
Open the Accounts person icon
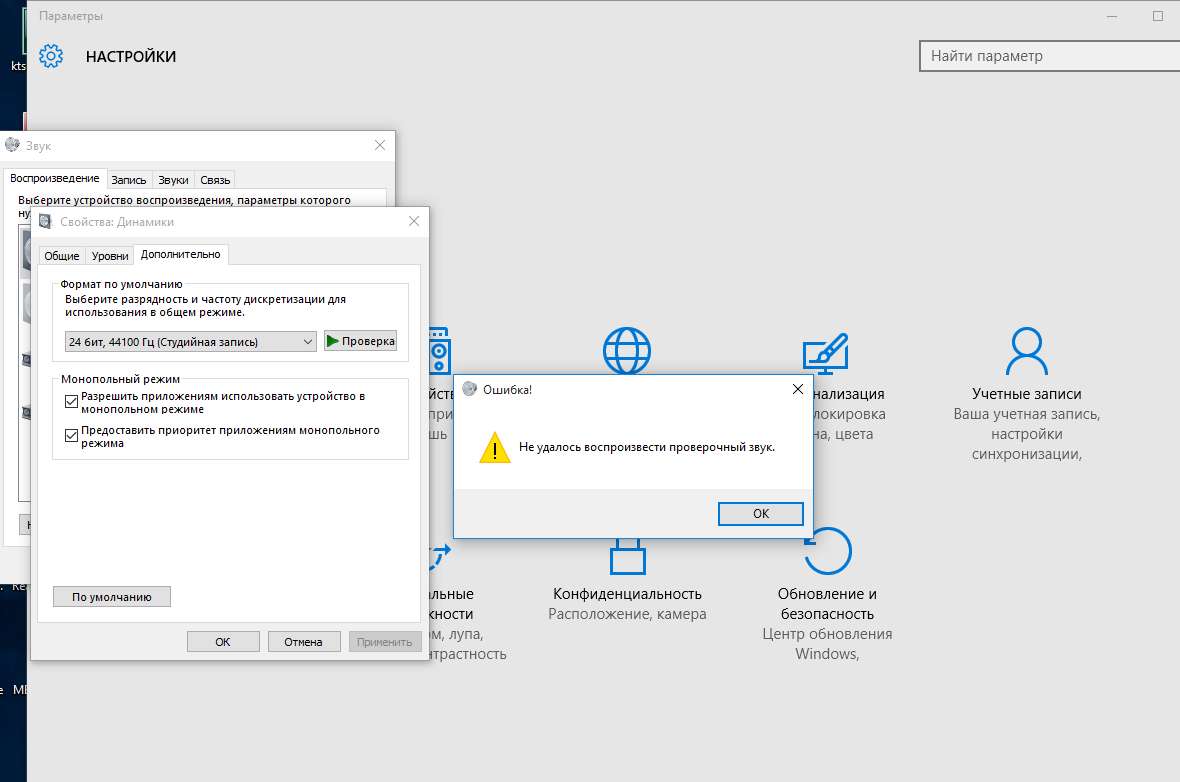coord(1026,351)
